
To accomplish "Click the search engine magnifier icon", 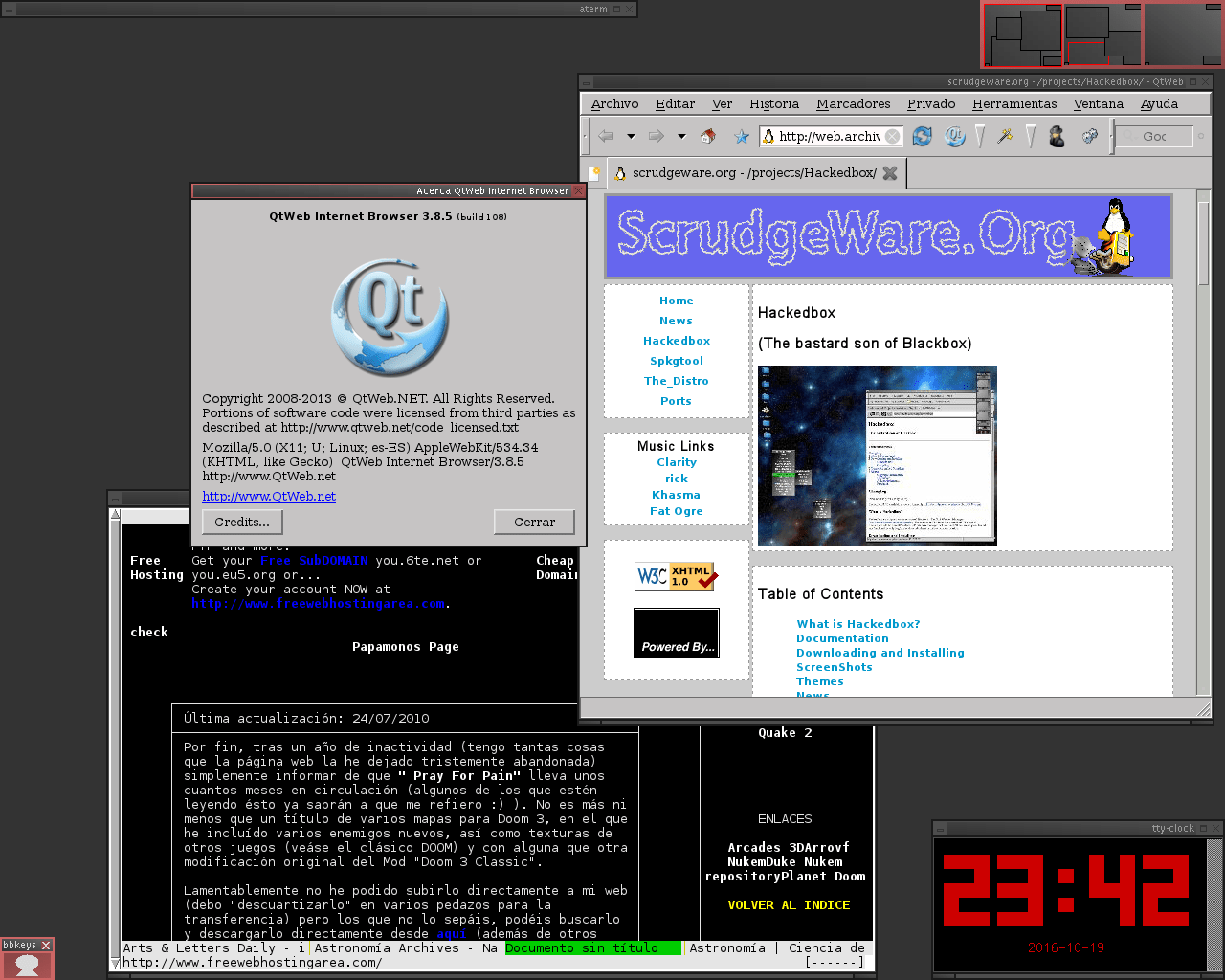I will point(1128,136).
